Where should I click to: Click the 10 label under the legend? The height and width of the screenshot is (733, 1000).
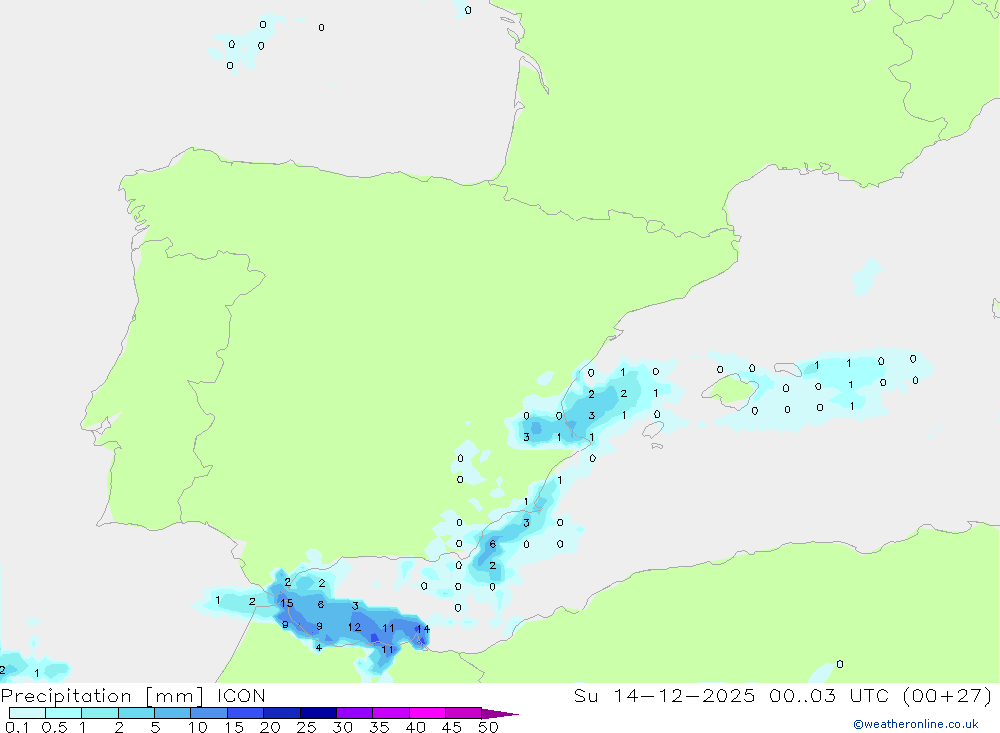(198, 727)
